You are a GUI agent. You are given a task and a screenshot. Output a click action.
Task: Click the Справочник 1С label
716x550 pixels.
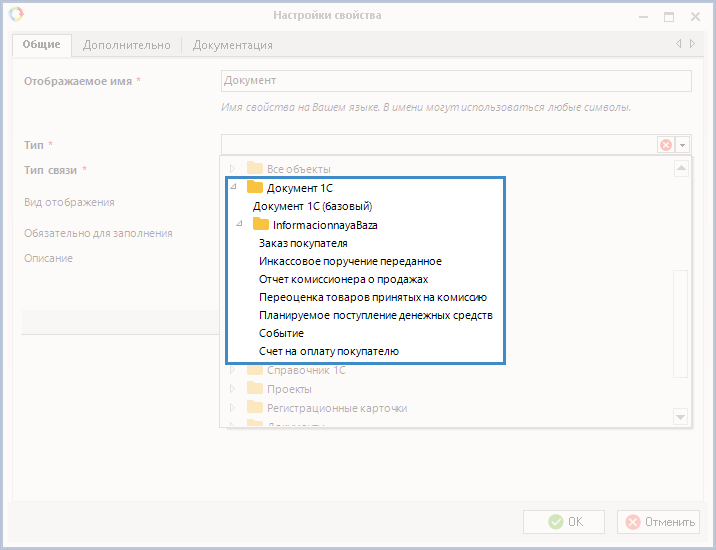click(306, 370)
